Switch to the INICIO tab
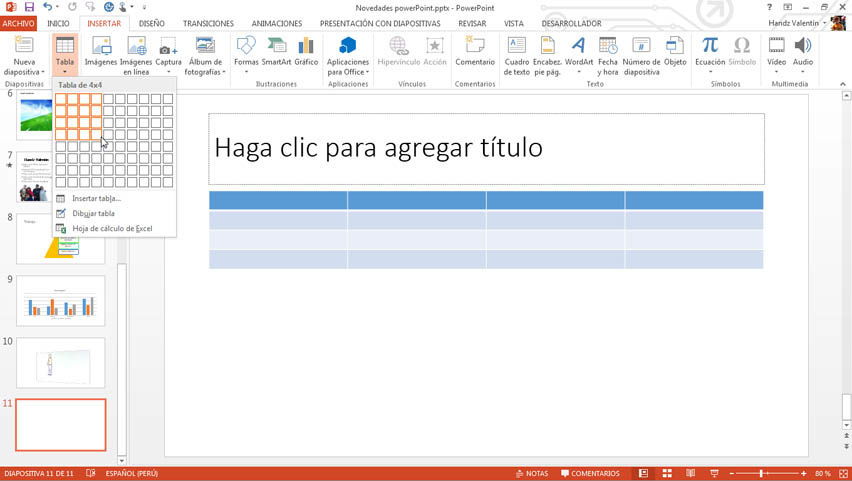The height and width of the screenshot is (481, 852). 58,23
